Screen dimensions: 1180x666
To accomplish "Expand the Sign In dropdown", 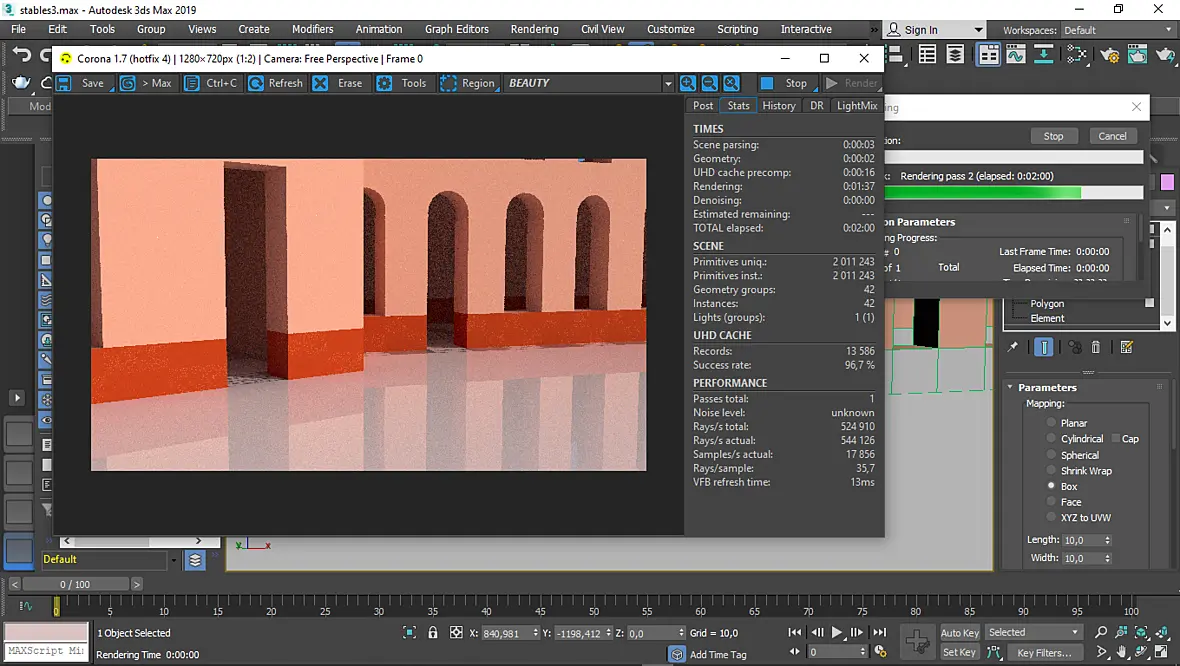I will [978, 30].
